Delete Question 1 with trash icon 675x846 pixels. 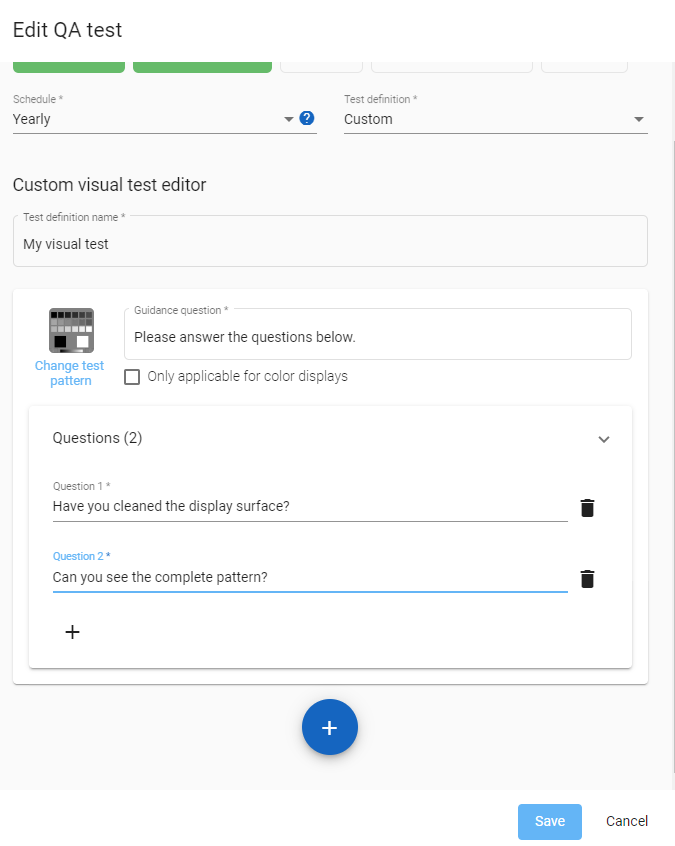tap(587, 508)
